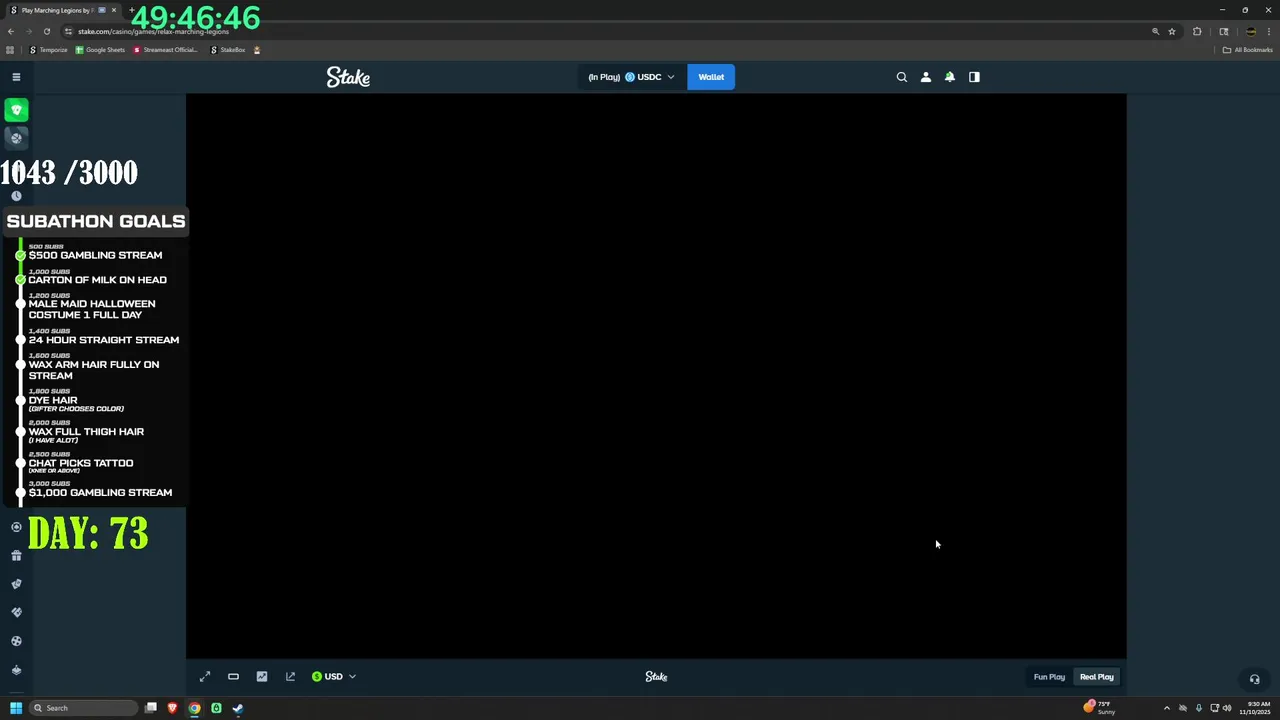Open the soccer ball icon in Stake sidebar
The height and width of the screenshot is (720, 1280).
click(x=16, y=641)
